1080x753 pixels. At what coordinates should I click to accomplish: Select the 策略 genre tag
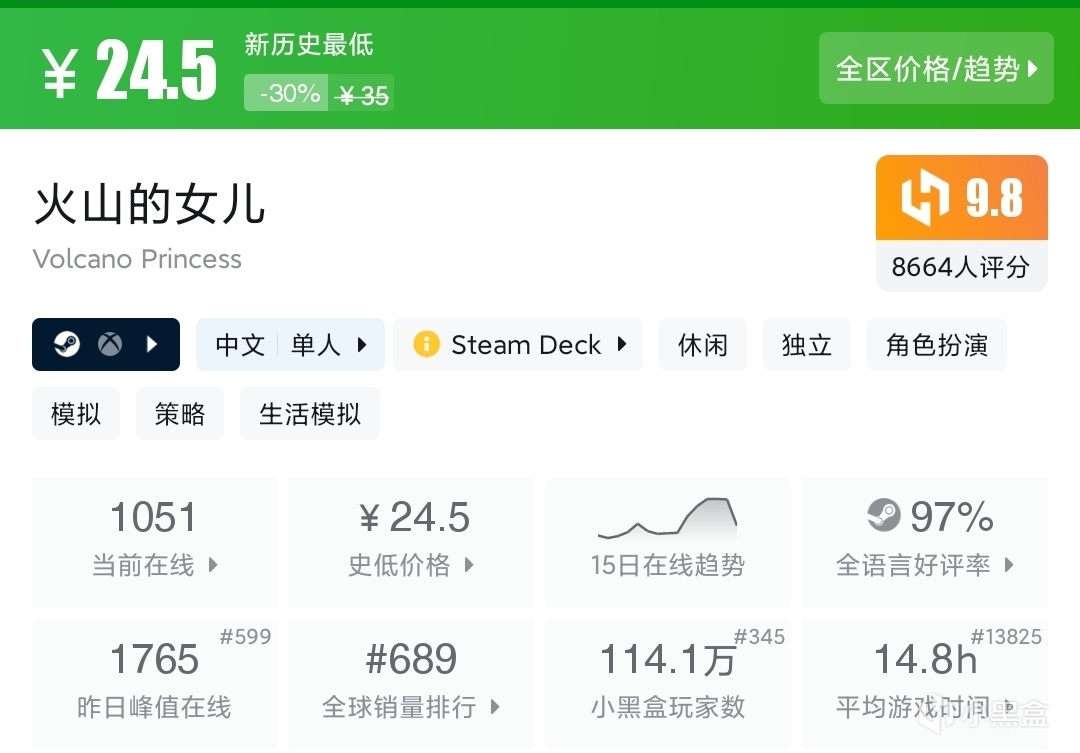pyautogui.click(x=180, y=414)
